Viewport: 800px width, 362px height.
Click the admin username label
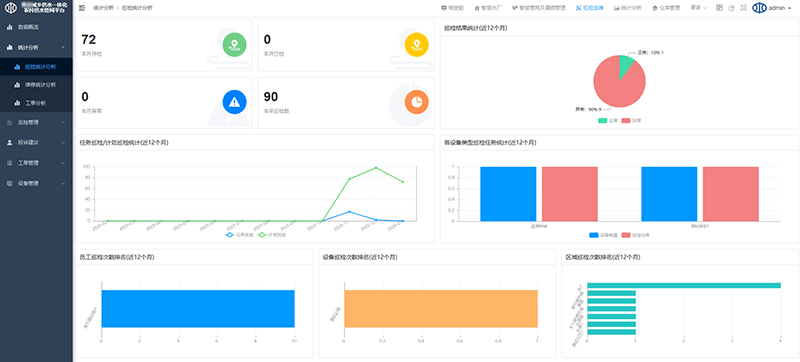point(777,8)
